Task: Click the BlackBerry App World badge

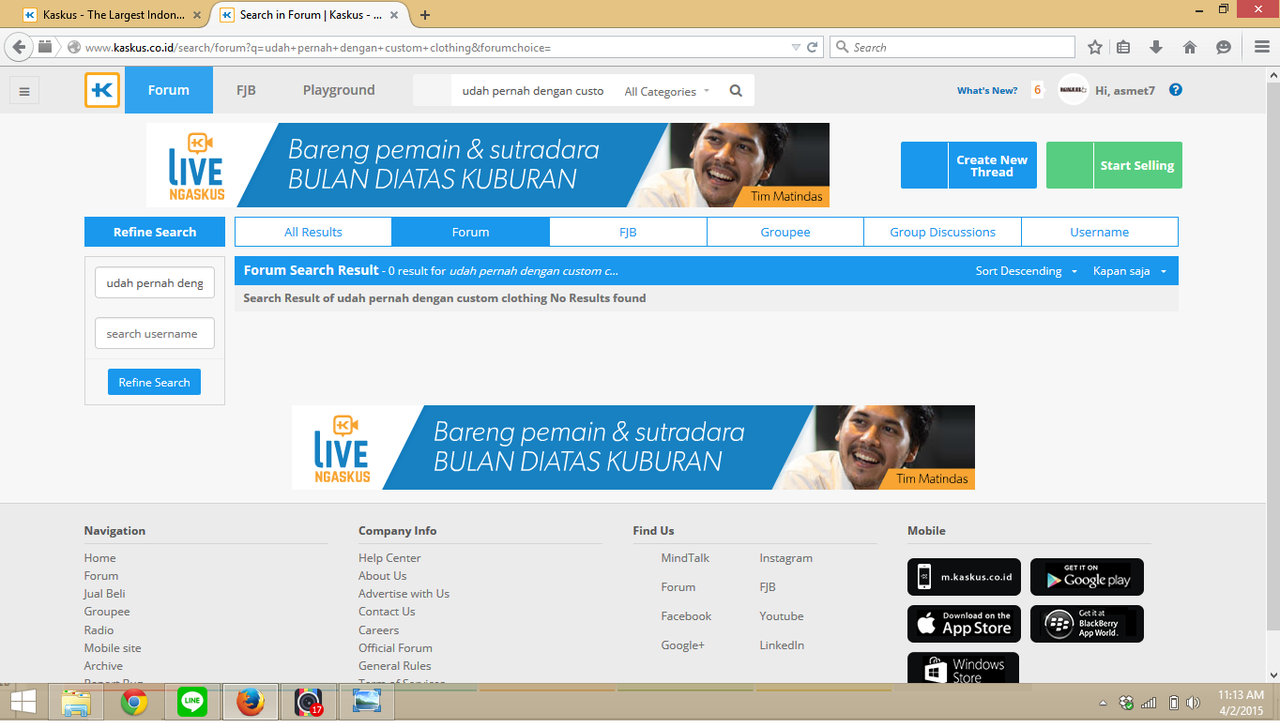Action: [x=1087, y=623]
